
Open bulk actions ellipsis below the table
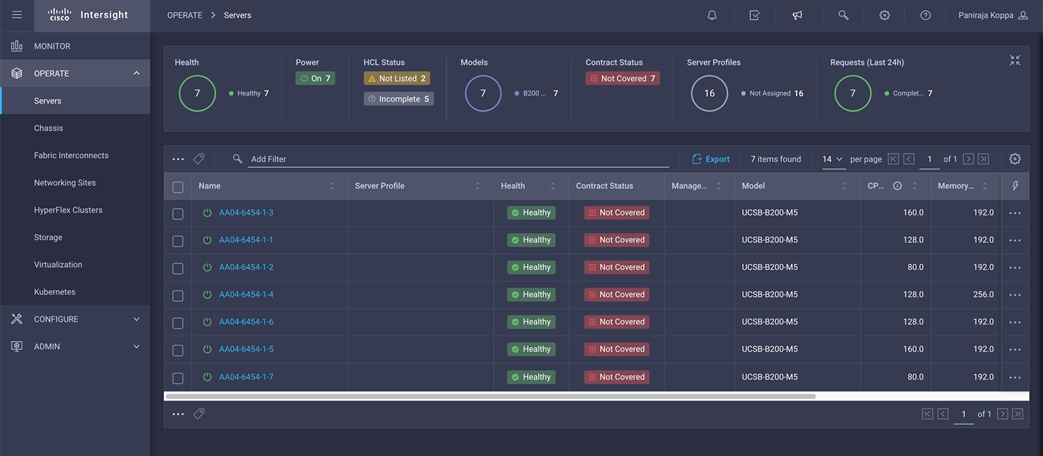178,414
